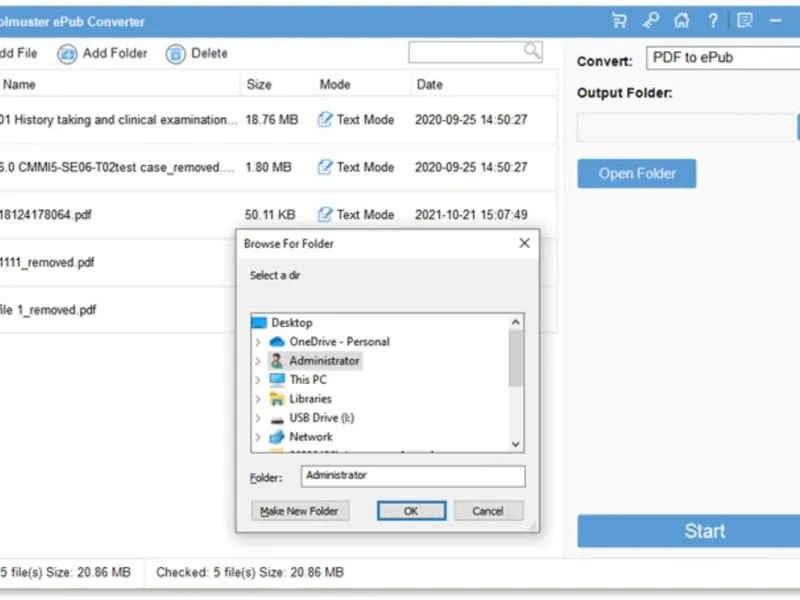800x600 pixels.
Task: Click the 1.80 MB size cell
Action: (268, 167)
